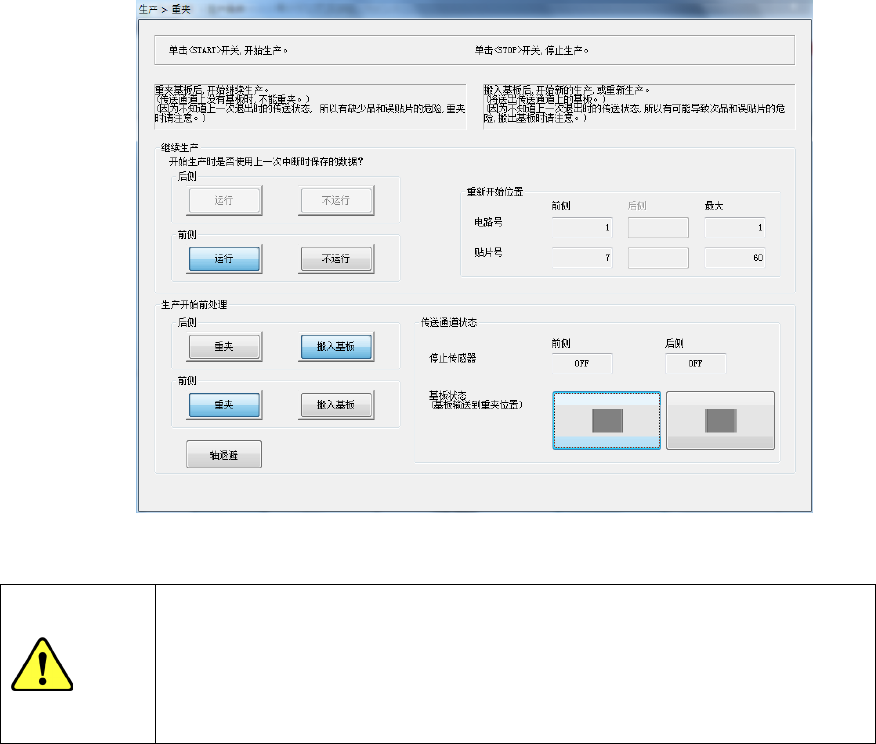Click the empty 电路号 后侧 field

pyautogui.click(x=659, y=227)
